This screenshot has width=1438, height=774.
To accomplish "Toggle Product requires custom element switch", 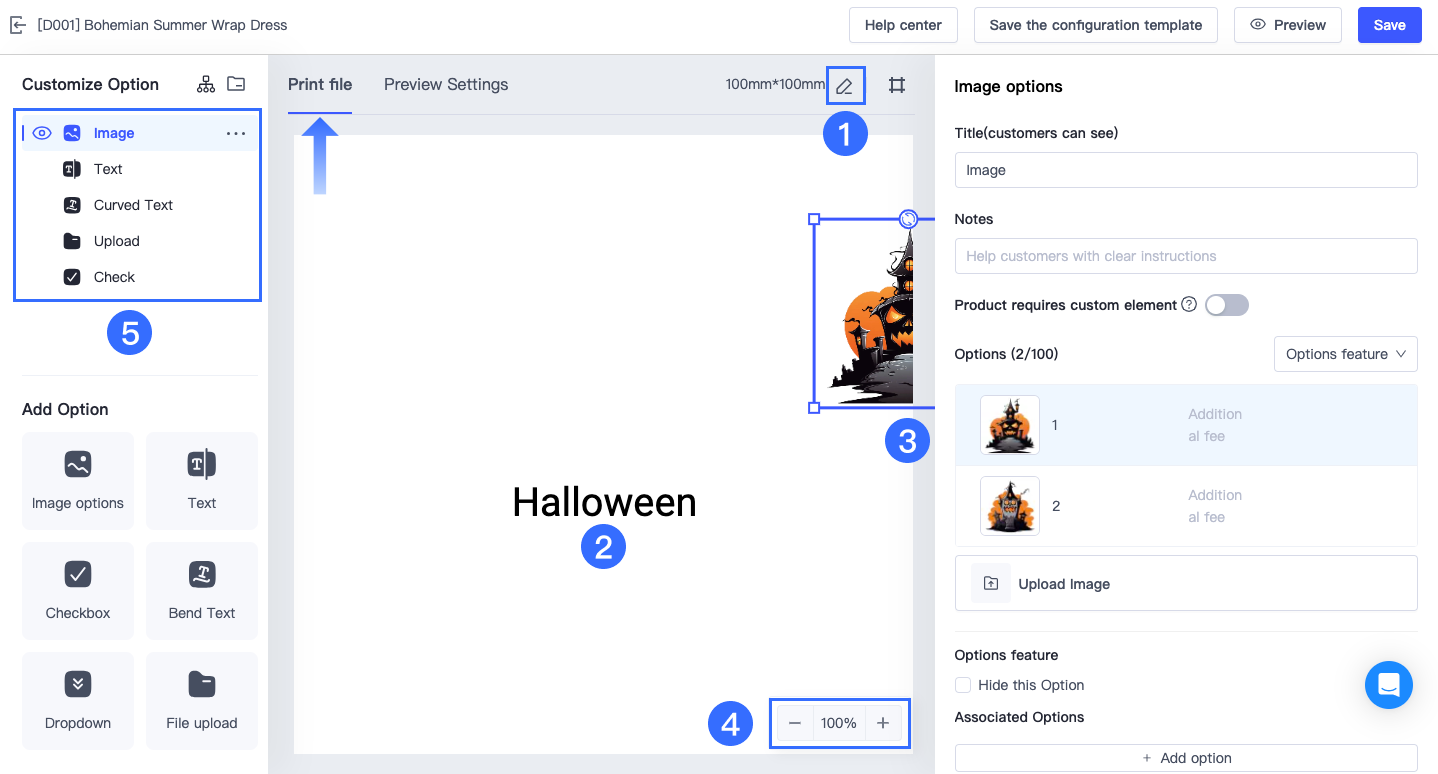I will (1226, 305).
